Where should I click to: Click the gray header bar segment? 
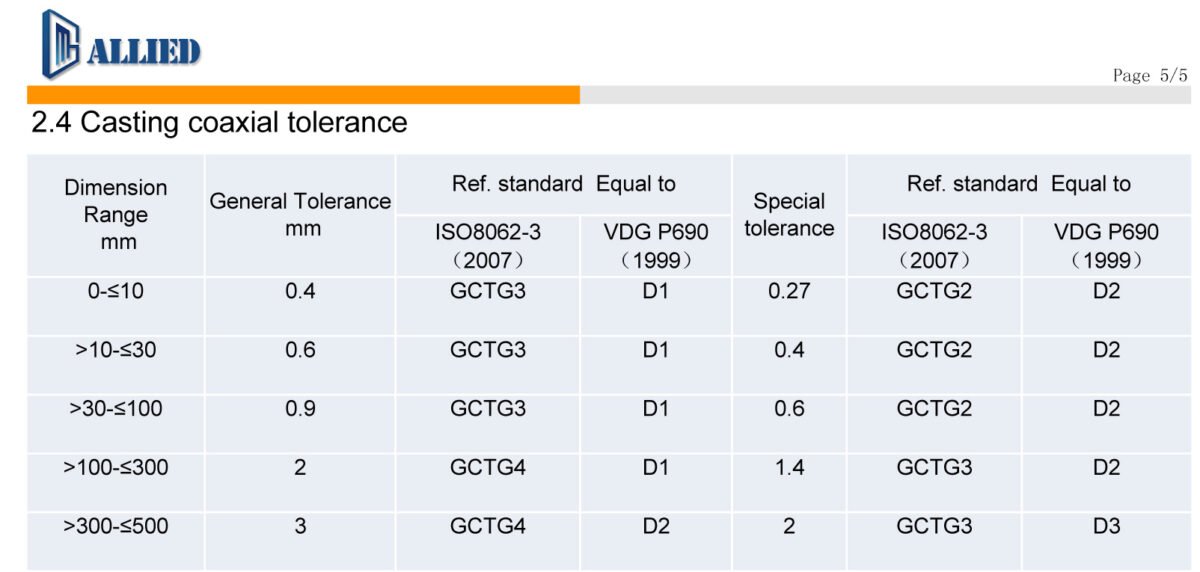point(885,95)
